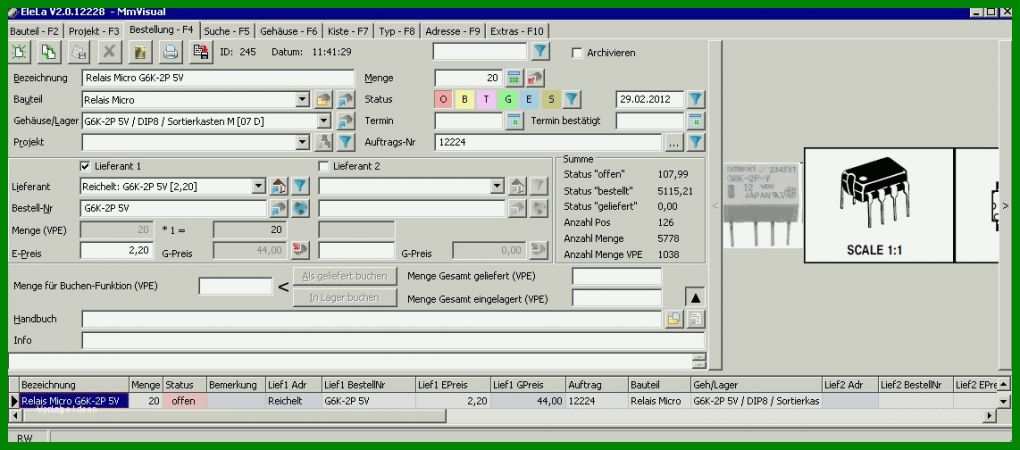
Task: Click filter icon after status letters
Action: pos(571,99)
